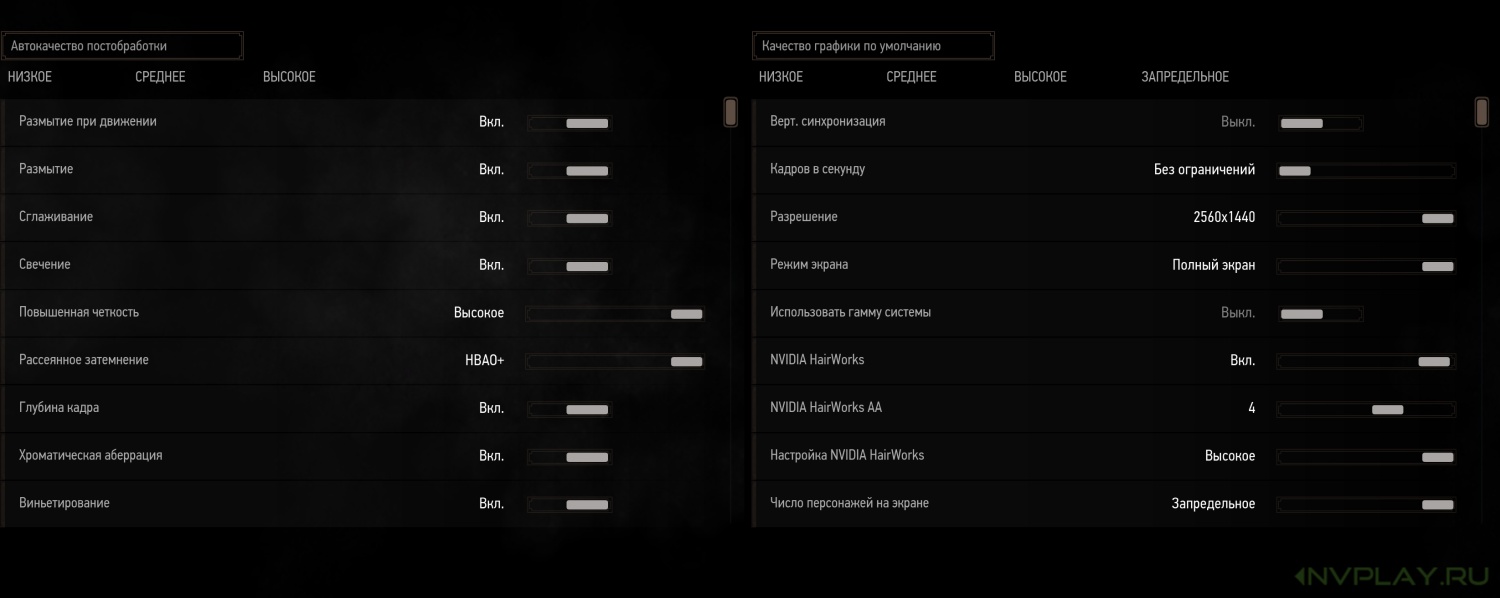Screen dimensions: 1500x598
Task: Select the Размытие row label
Action: tap(46, 169)
